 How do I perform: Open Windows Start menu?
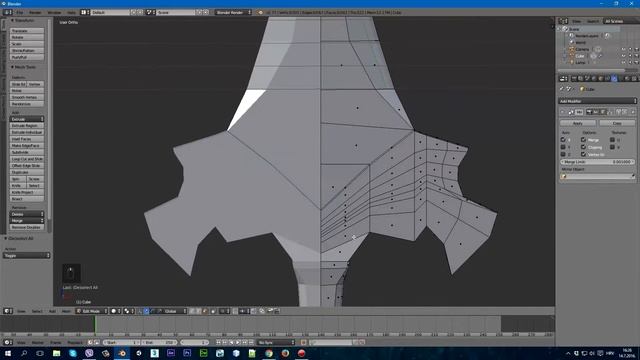pyautogui.click(x=8, y=353)
